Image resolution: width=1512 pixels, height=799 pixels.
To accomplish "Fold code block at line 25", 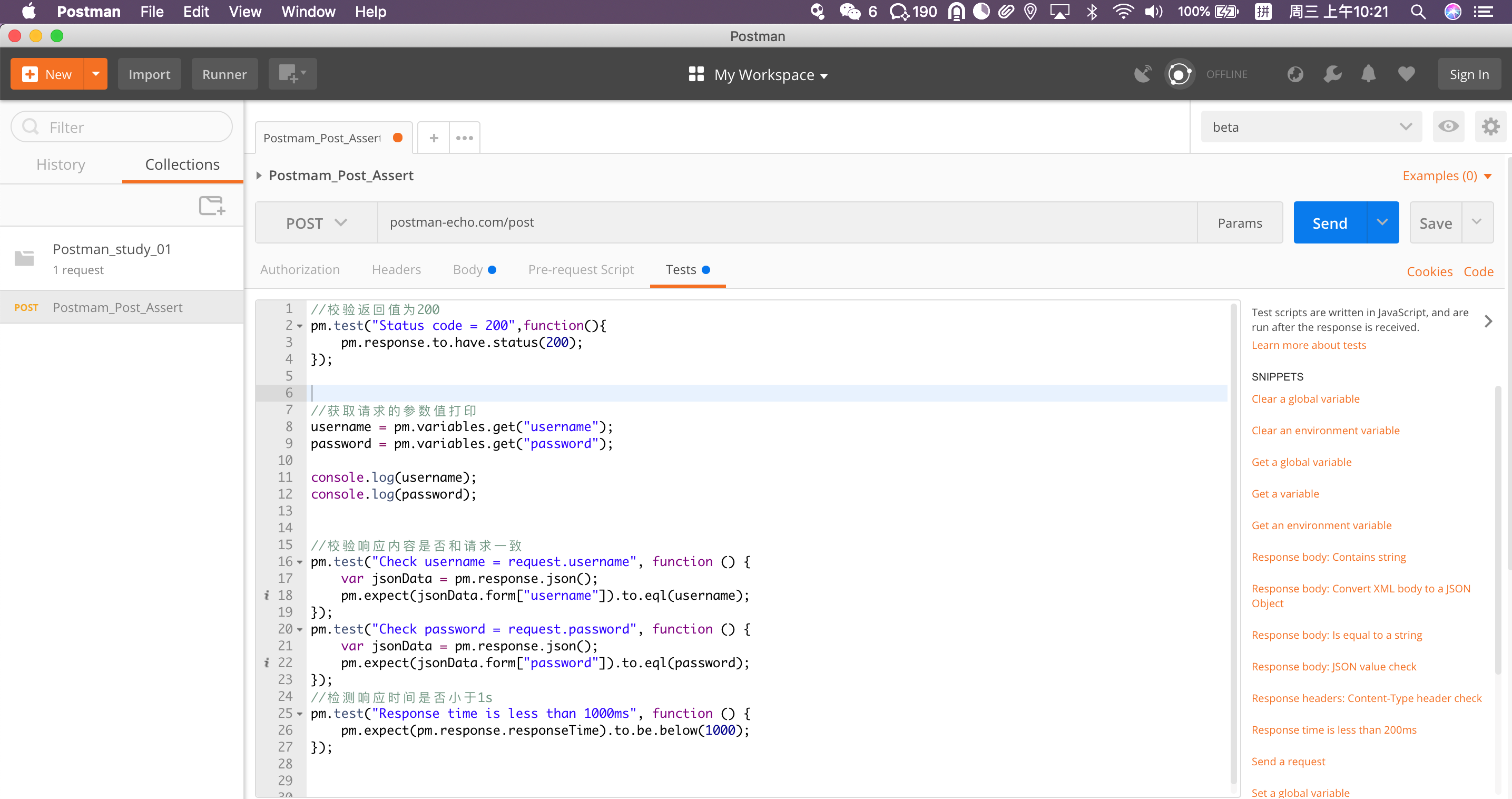I will (x=300, y=715).
